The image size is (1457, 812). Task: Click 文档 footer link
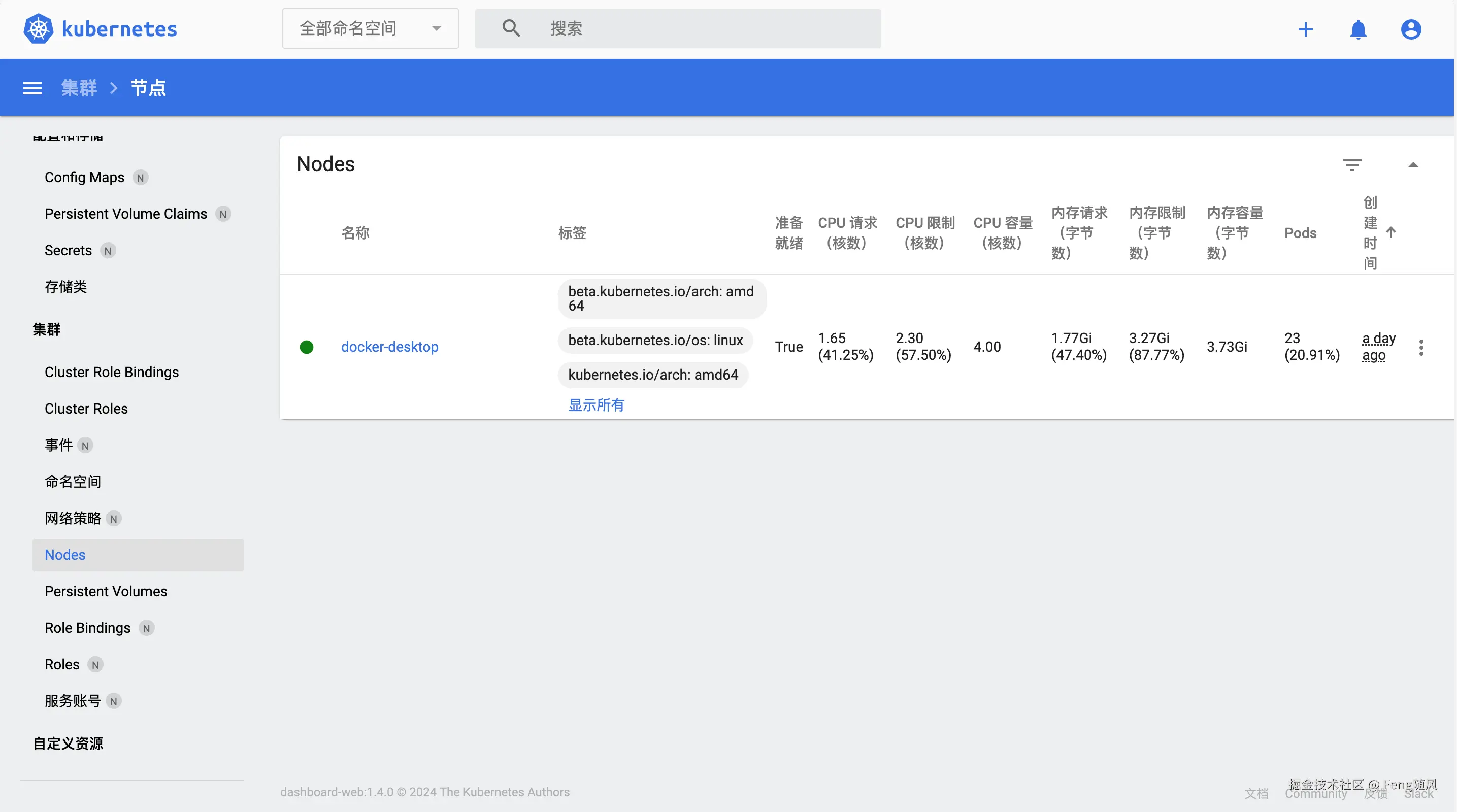pos(1255,793)
